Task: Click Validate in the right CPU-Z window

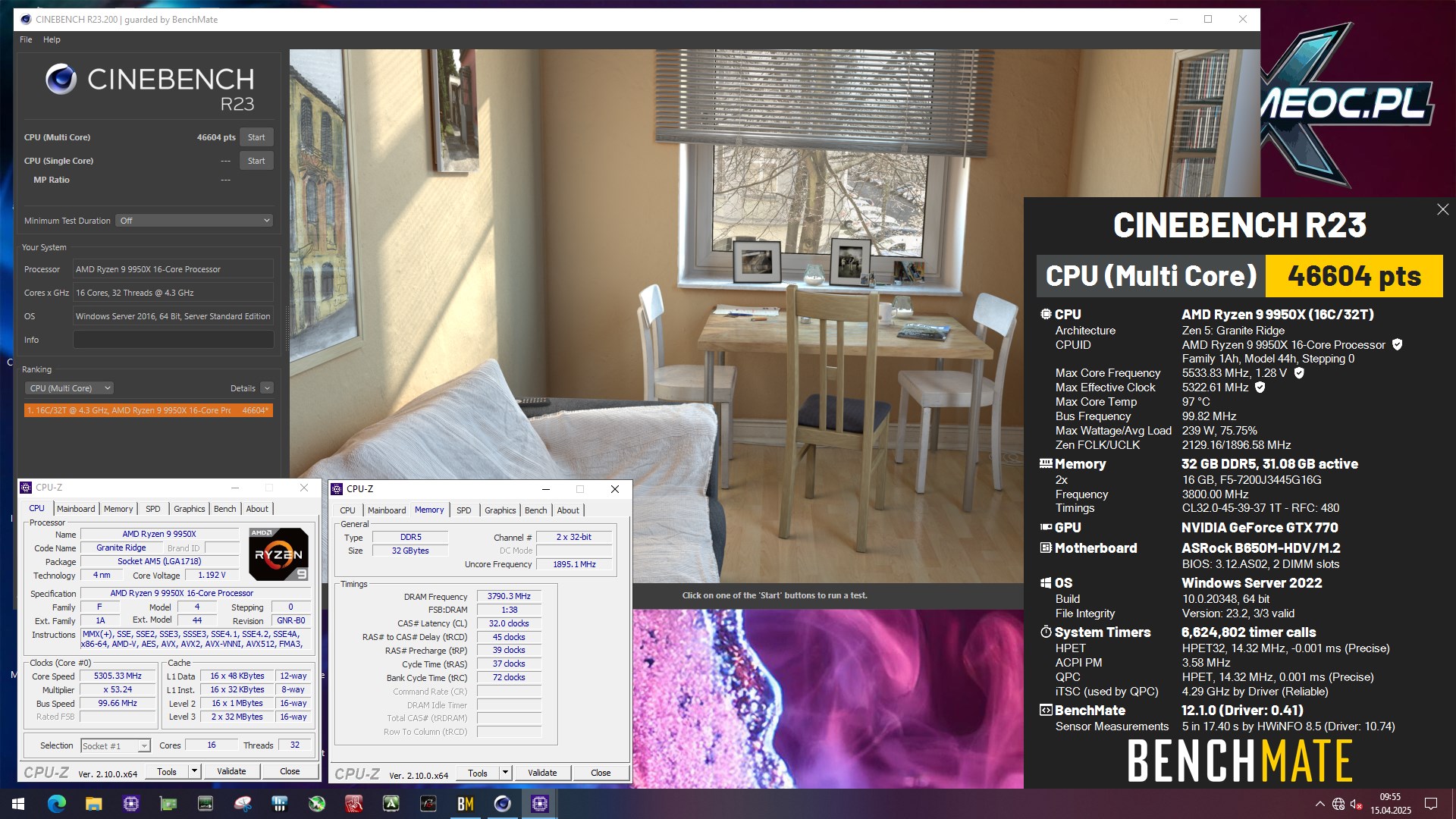Action: [x=542, y=773]
